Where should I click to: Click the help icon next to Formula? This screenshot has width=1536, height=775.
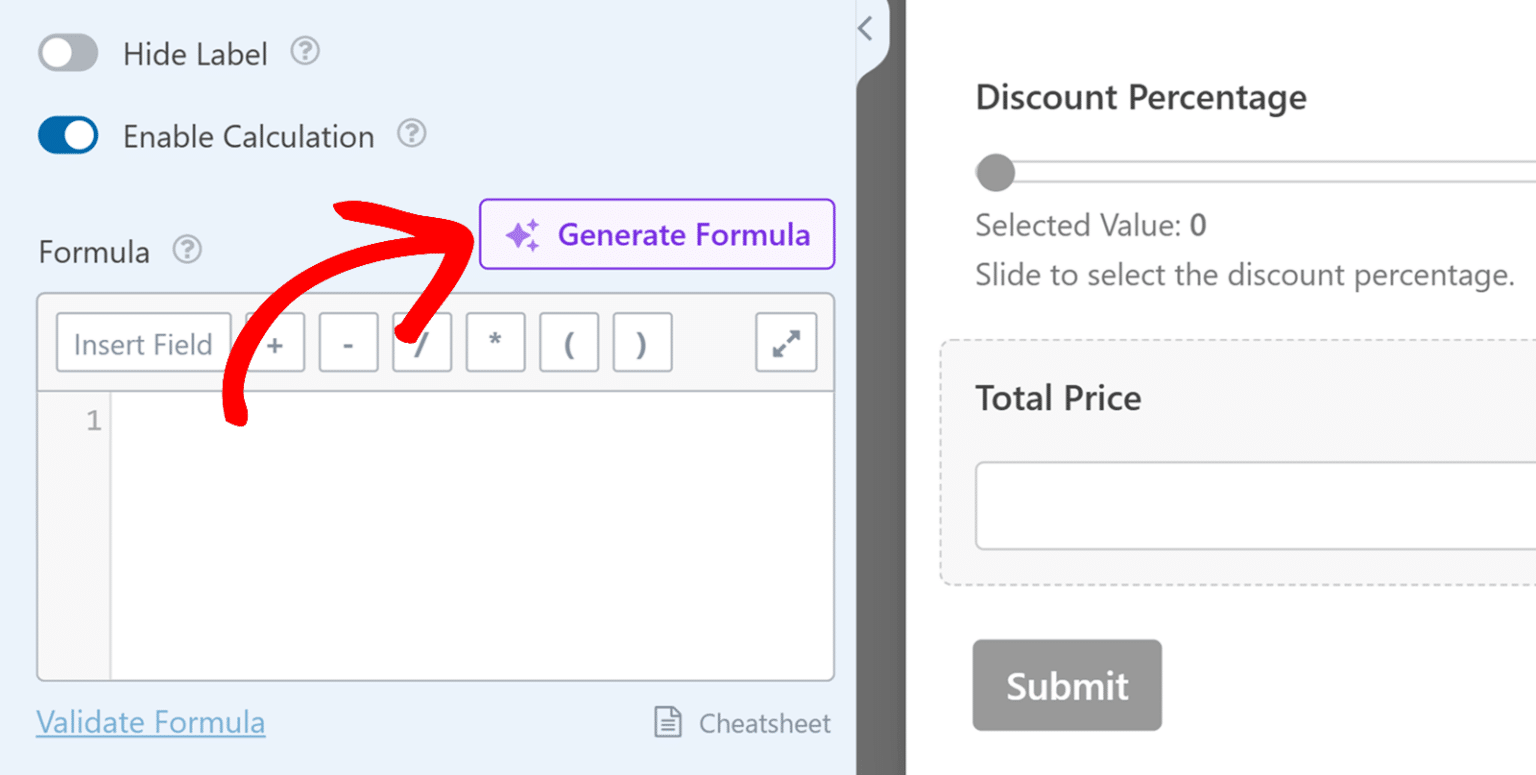coord(186,252)
